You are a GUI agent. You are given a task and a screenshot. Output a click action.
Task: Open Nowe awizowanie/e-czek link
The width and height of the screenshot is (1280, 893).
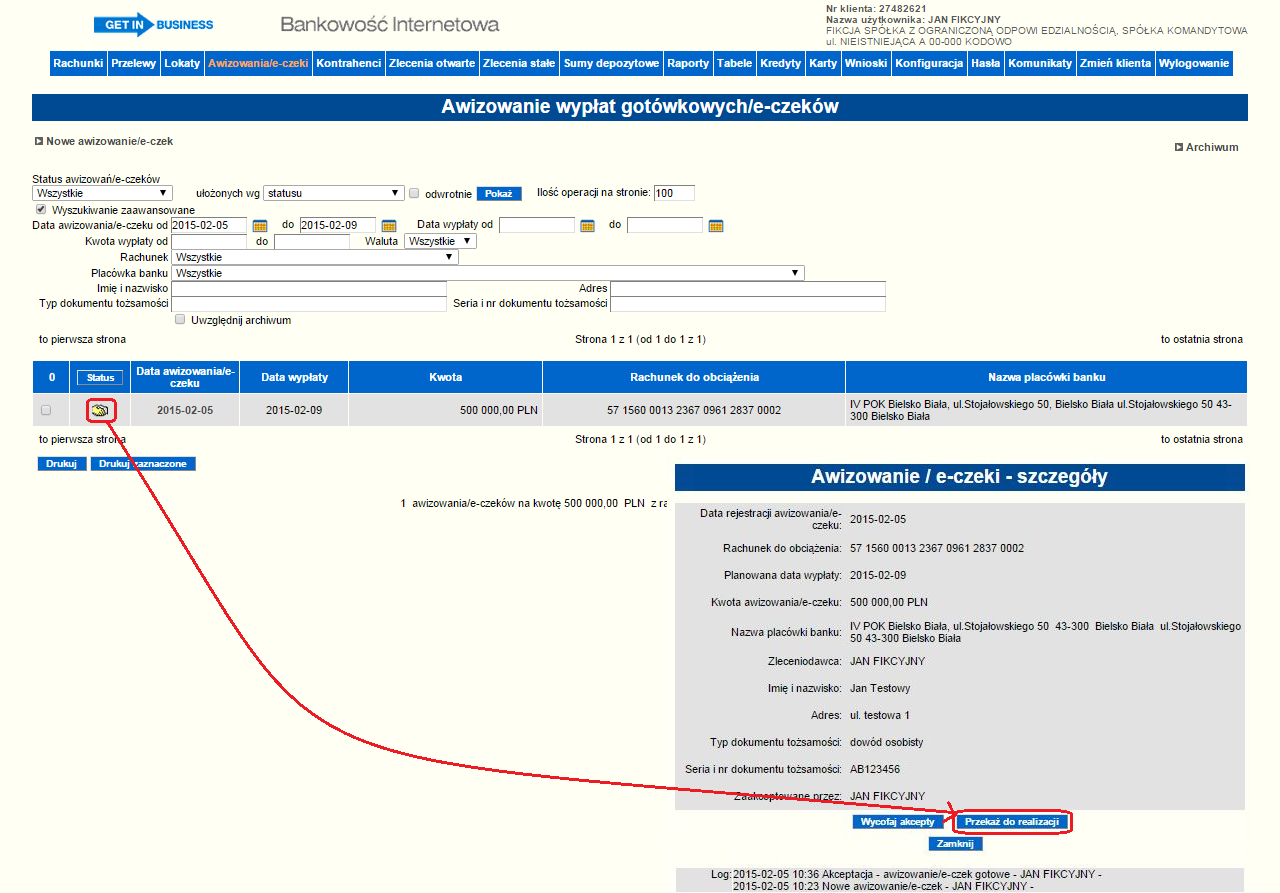coord(109,142)
